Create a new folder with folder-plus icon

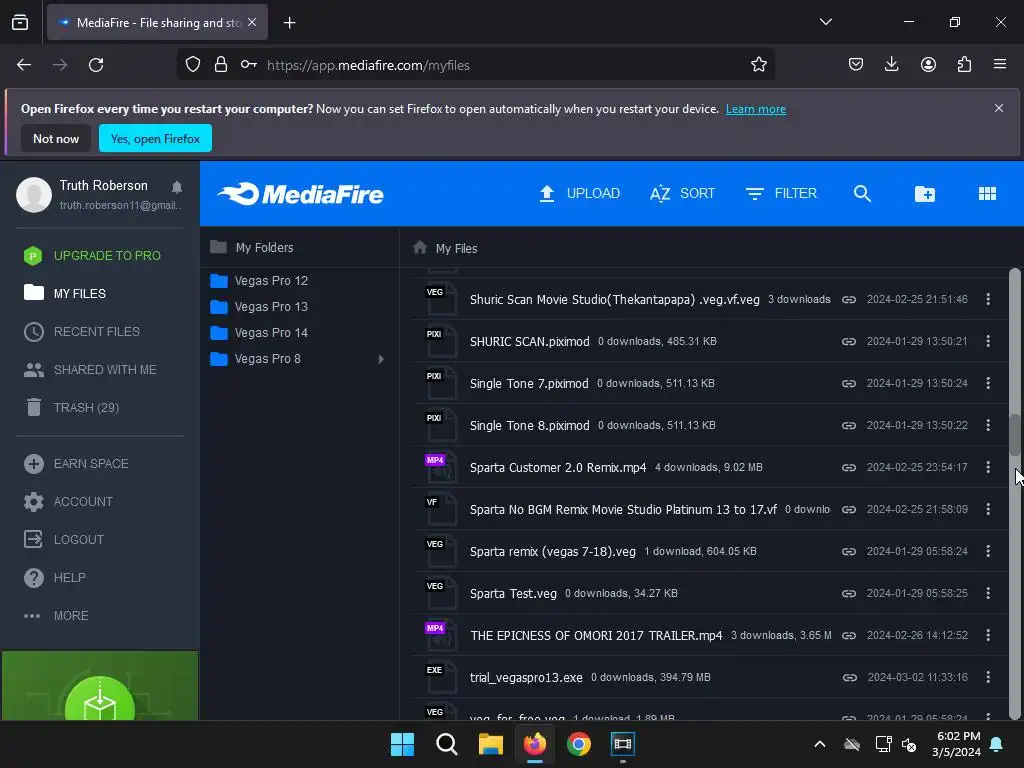(x=924, y=193)
